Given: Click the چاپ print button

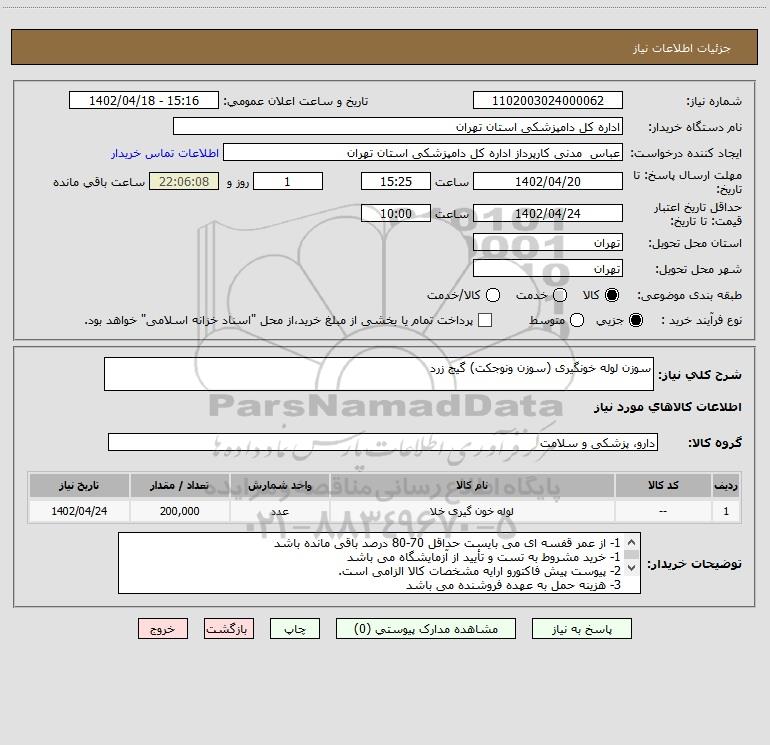Looking at the screenshot, I should coord(295,629).
